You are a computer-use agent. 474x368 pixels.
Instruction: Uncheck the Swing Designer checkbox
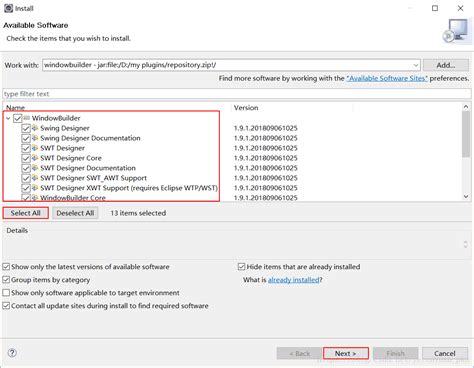coord(26,128)
